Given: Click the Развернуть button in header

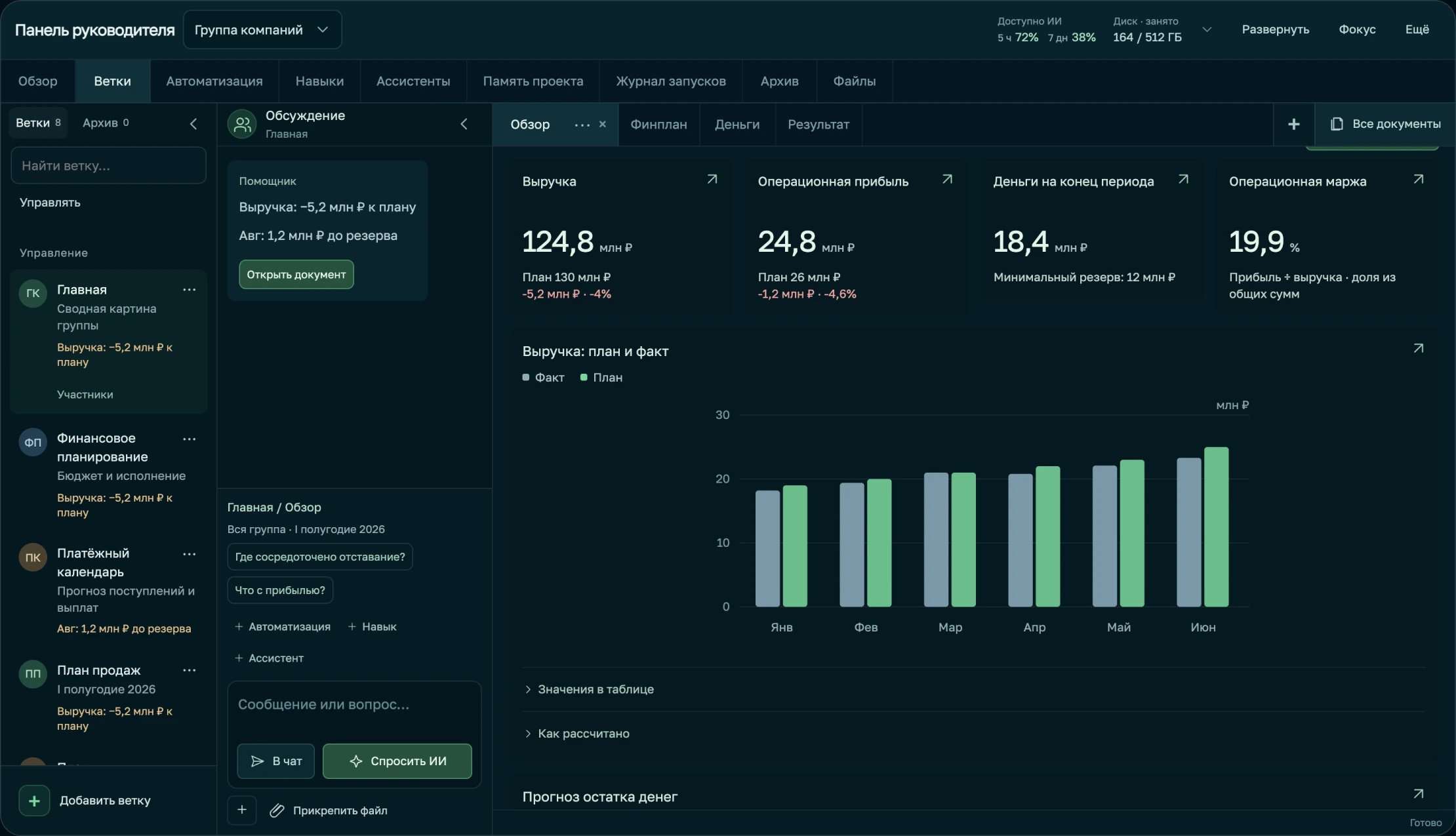Looking at the screenshot, I should pyautogui.click(x=1276, y=30).
